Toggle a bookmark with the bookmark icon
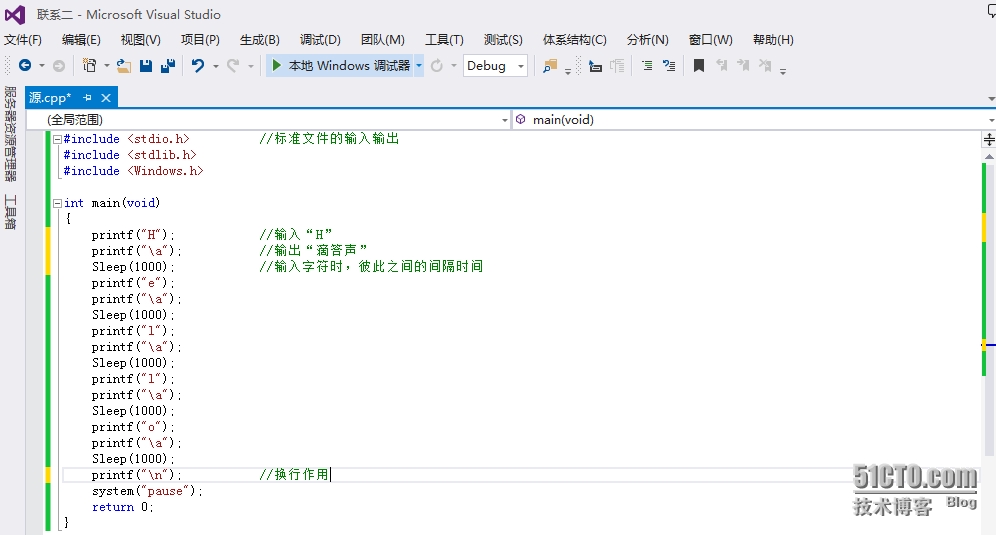 pos(699,65)
